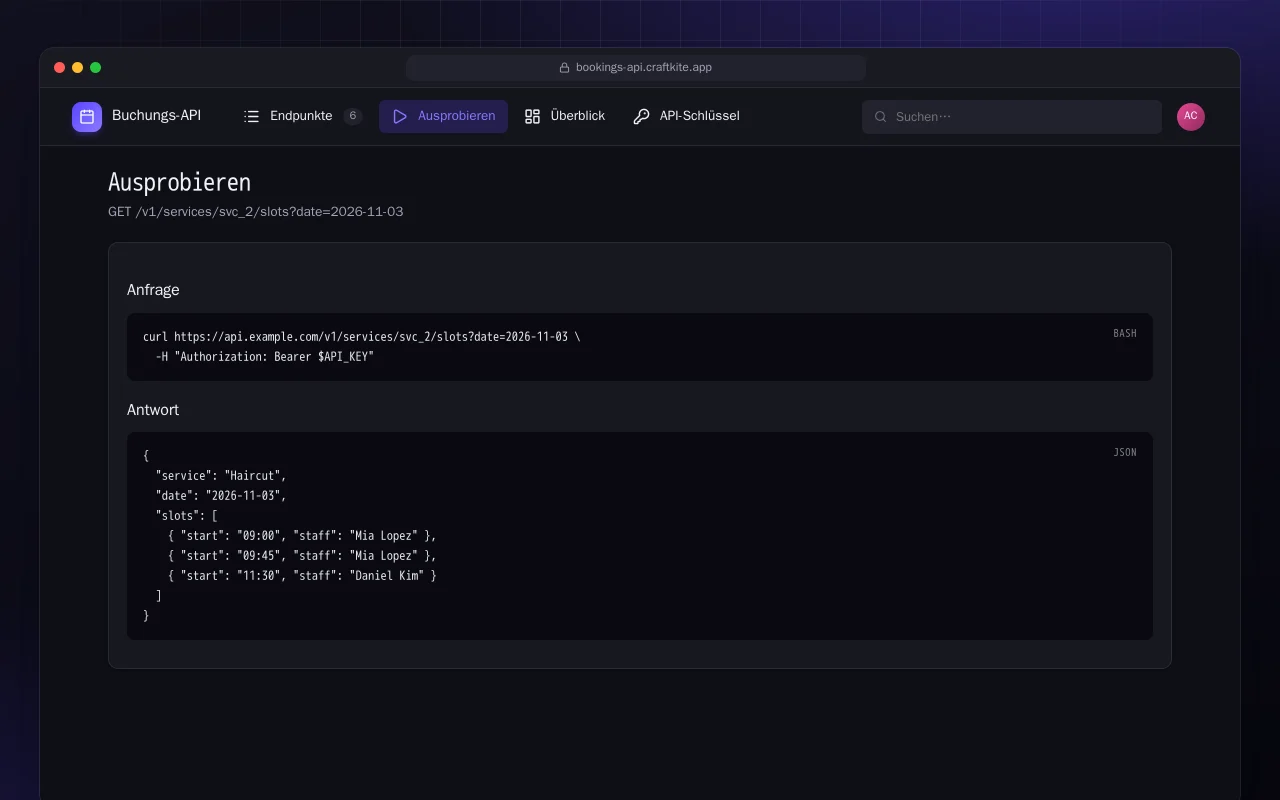Click the Authorization: Bearer $API_KEY header line
The width and height of the screenshot is (1280, 800).
pos(264,357)
